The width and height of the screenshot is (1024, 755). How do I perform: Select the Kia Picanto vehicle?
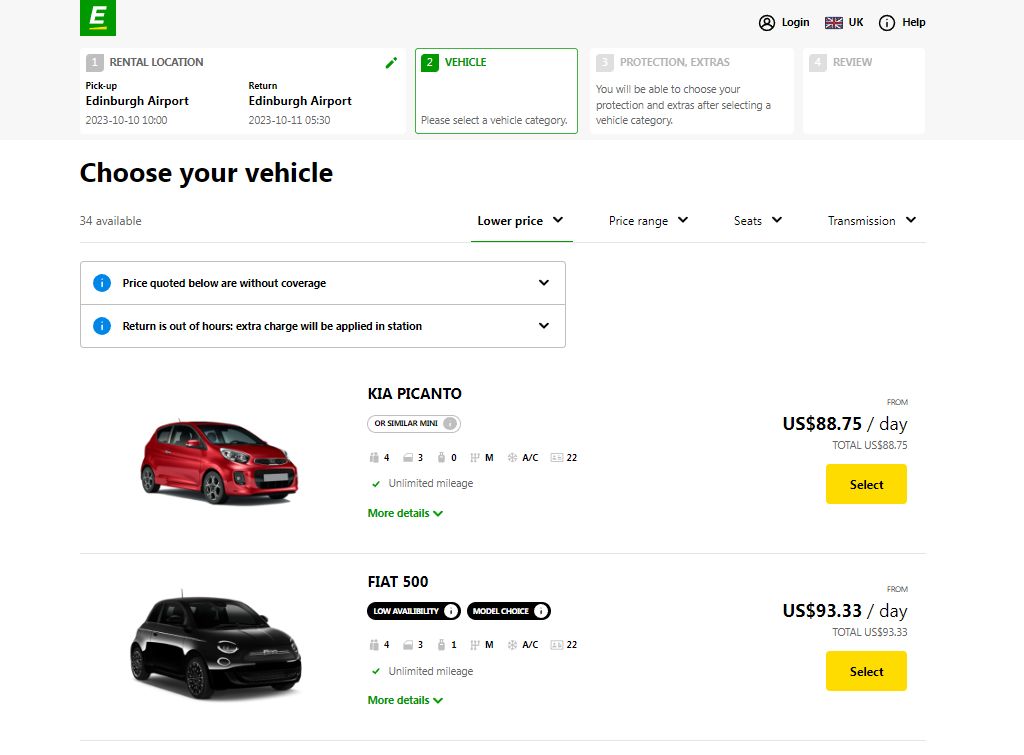click(x=865, y=484)
